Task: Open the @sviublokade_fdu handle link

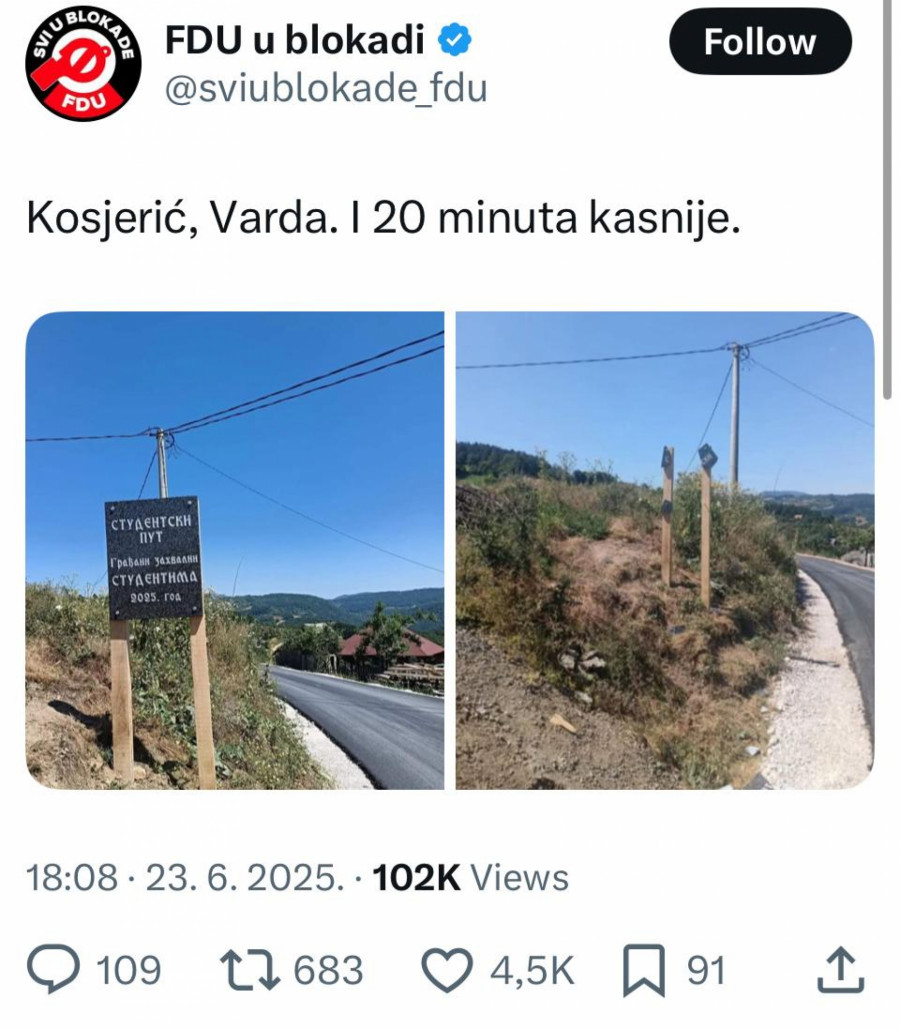Action: pos(326,89)
